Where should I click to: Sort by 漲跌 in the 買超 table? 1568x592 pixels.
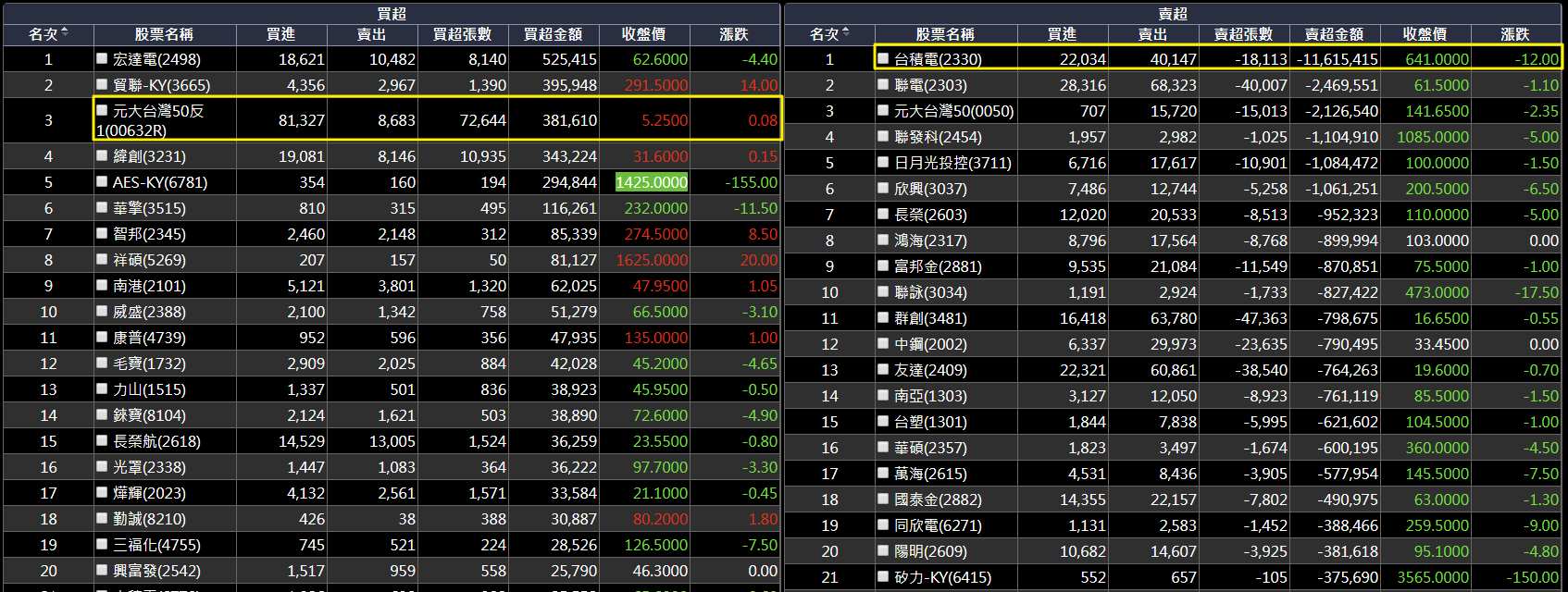(x=734, y=34)
